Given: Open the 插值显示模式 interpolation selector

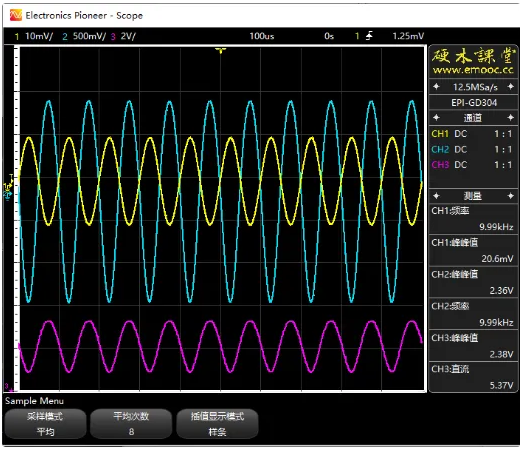Looking at the screenshot, I should point(217,424).
